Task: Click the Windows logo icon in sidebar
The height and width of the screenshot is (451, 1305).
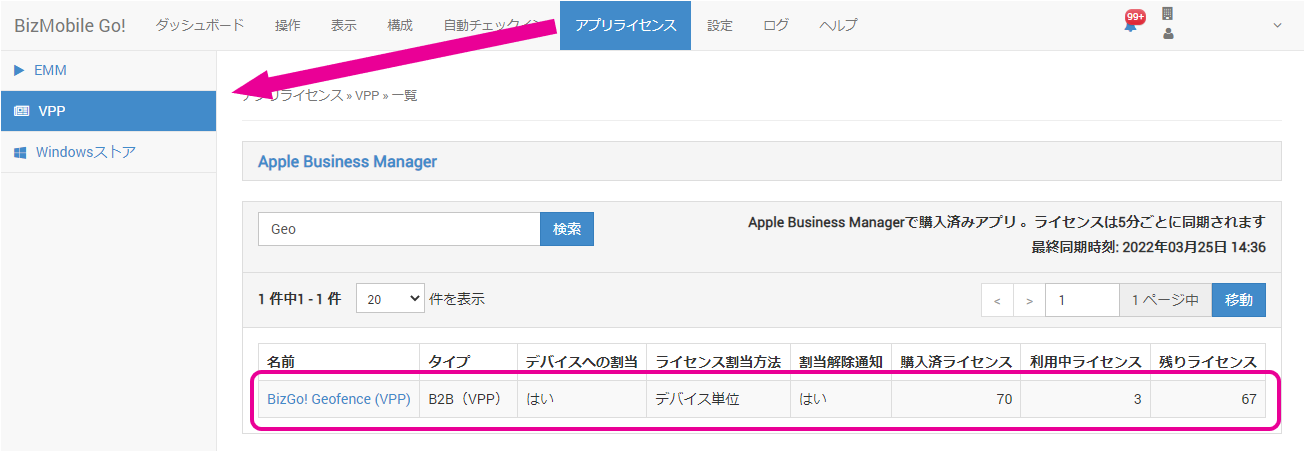Action: point(20,153)
